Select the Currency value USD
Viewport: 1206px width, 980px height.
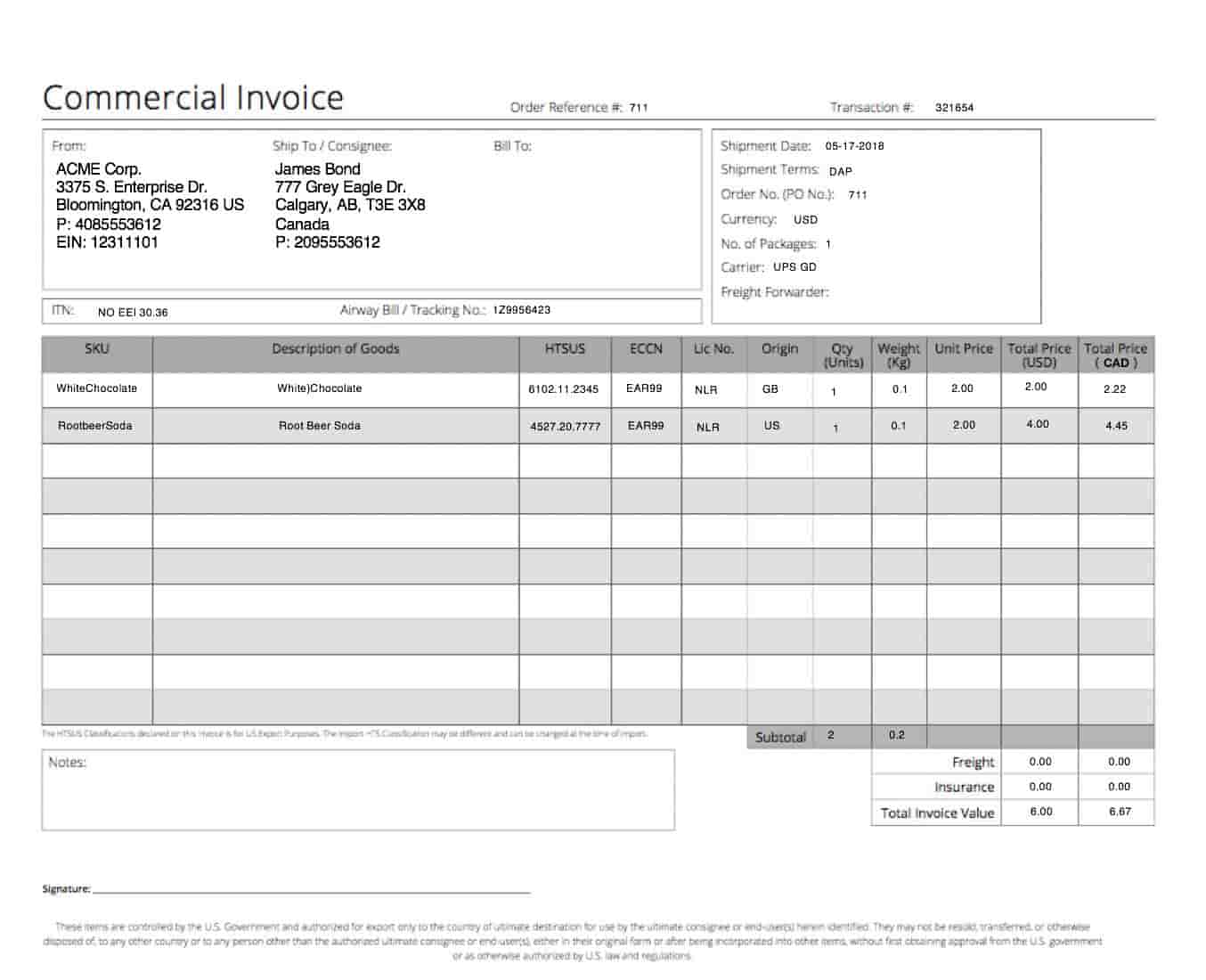point(805,220)
